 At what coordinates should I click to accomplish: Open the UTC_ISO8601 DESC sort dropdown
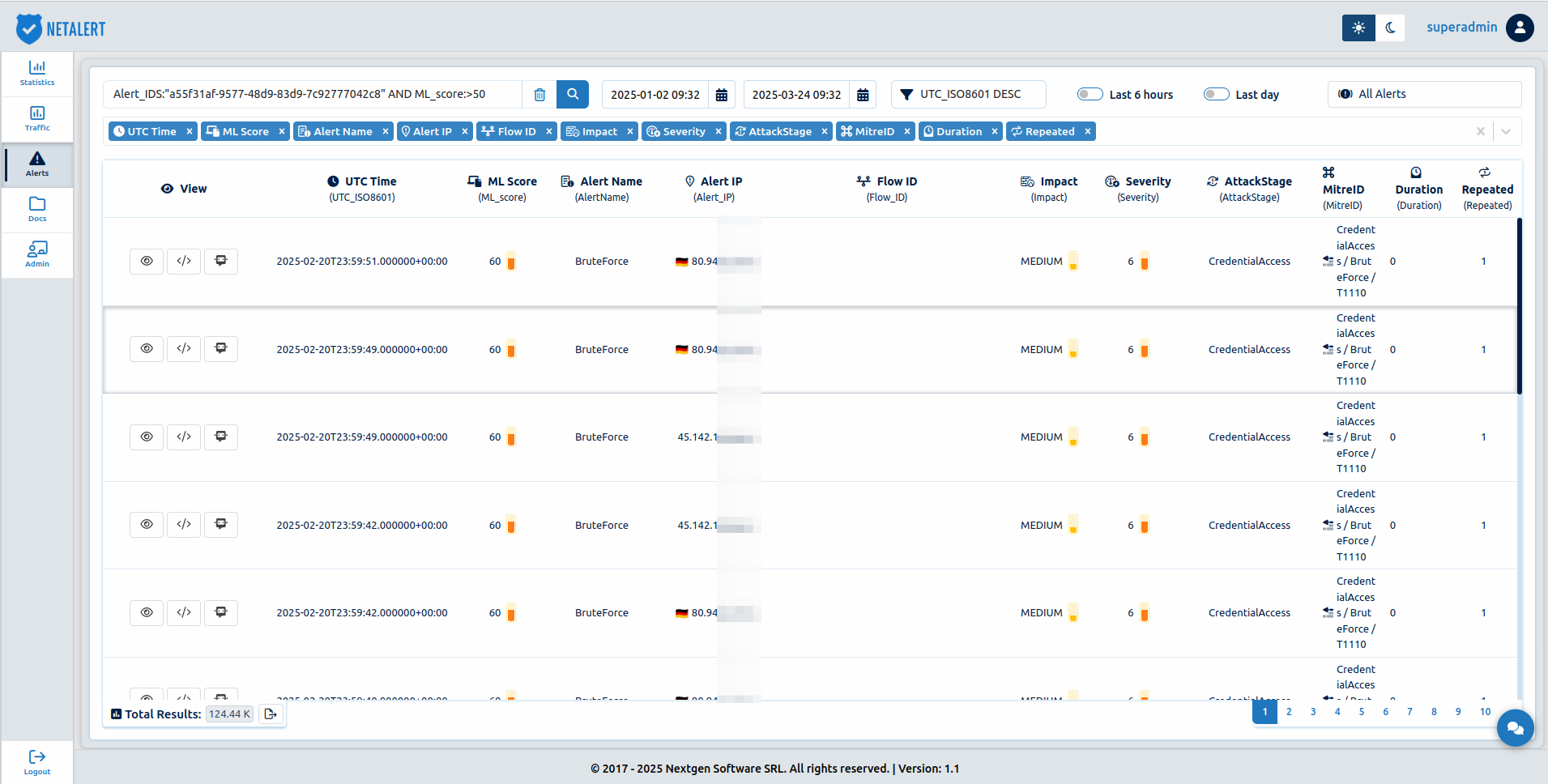pos(969,94)
